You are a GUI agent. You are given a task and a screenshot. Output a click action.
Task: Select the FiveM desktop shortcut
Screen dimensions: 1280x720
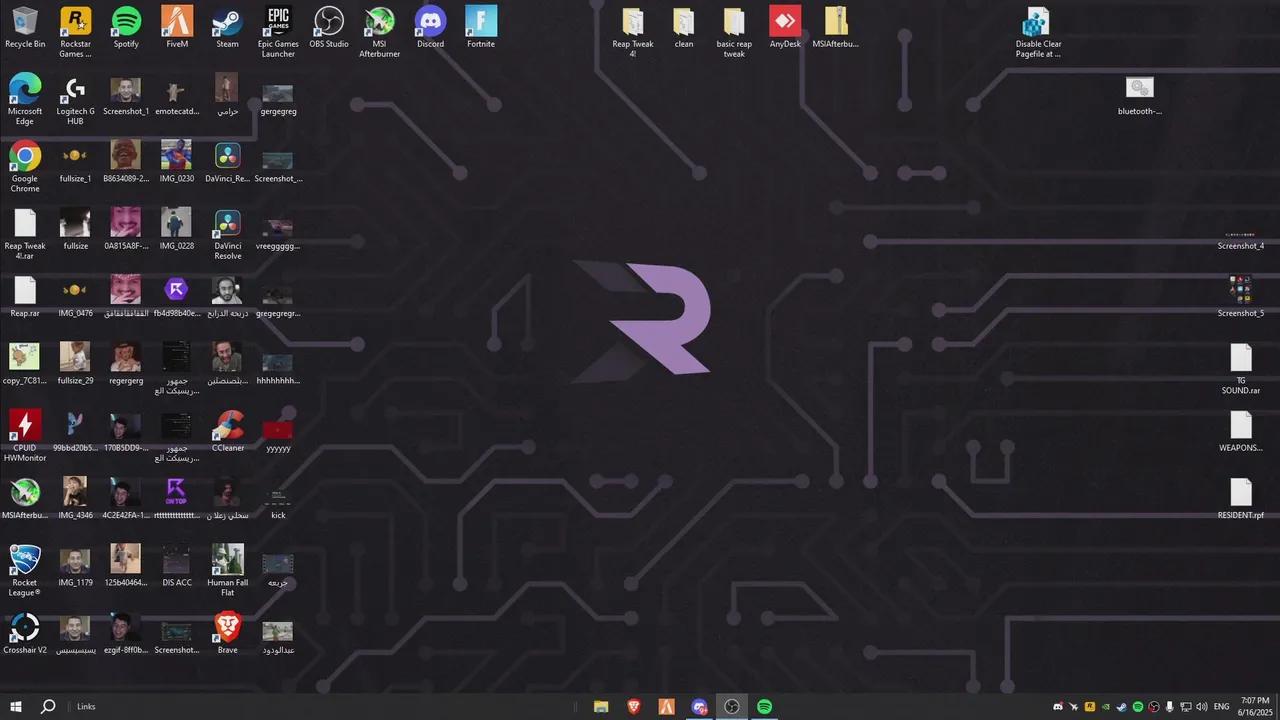pyautogui.click(x=177, y=28)
